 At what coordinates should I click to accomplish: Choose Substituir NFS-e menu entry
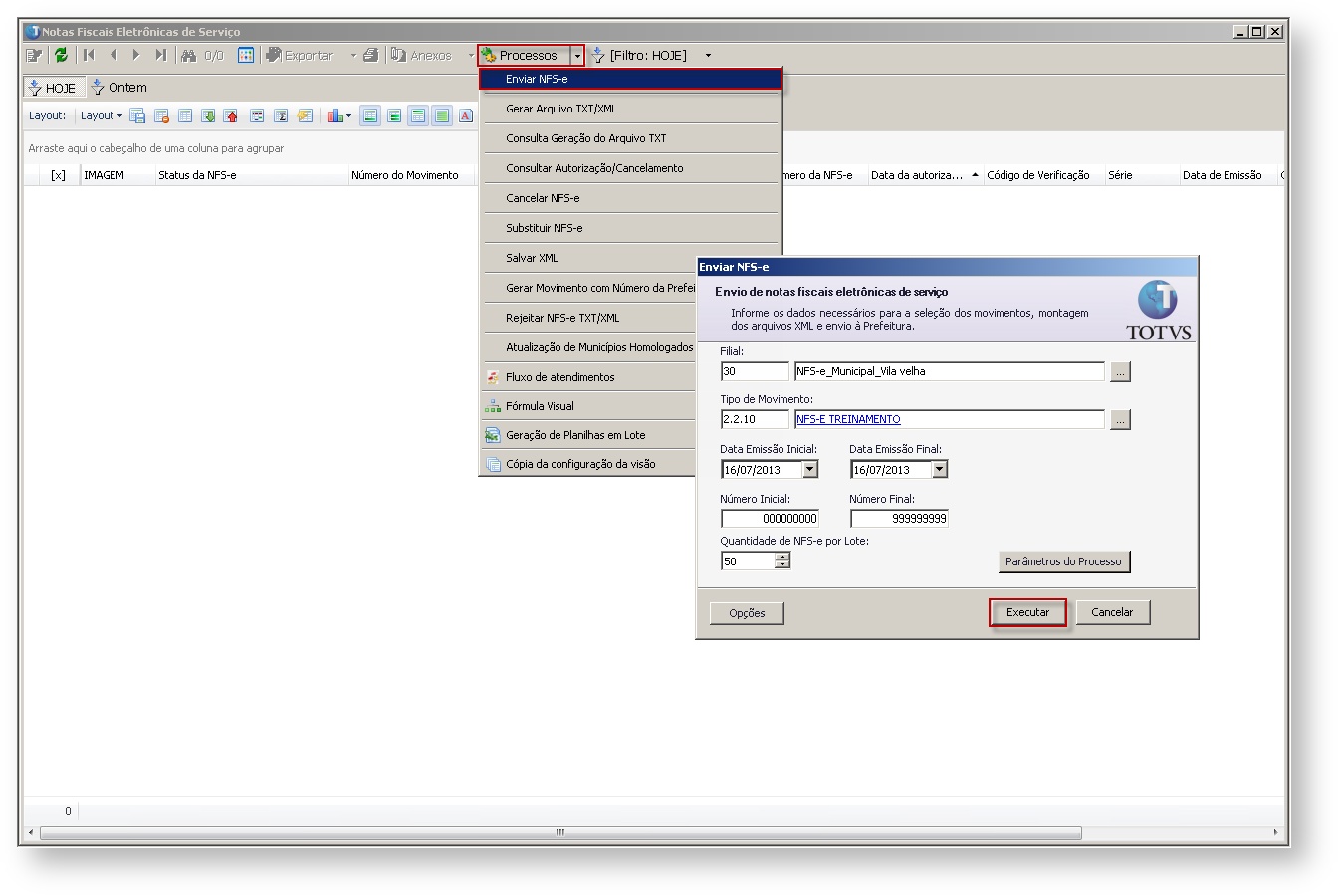pyautogui.click(x=631, y=228)
